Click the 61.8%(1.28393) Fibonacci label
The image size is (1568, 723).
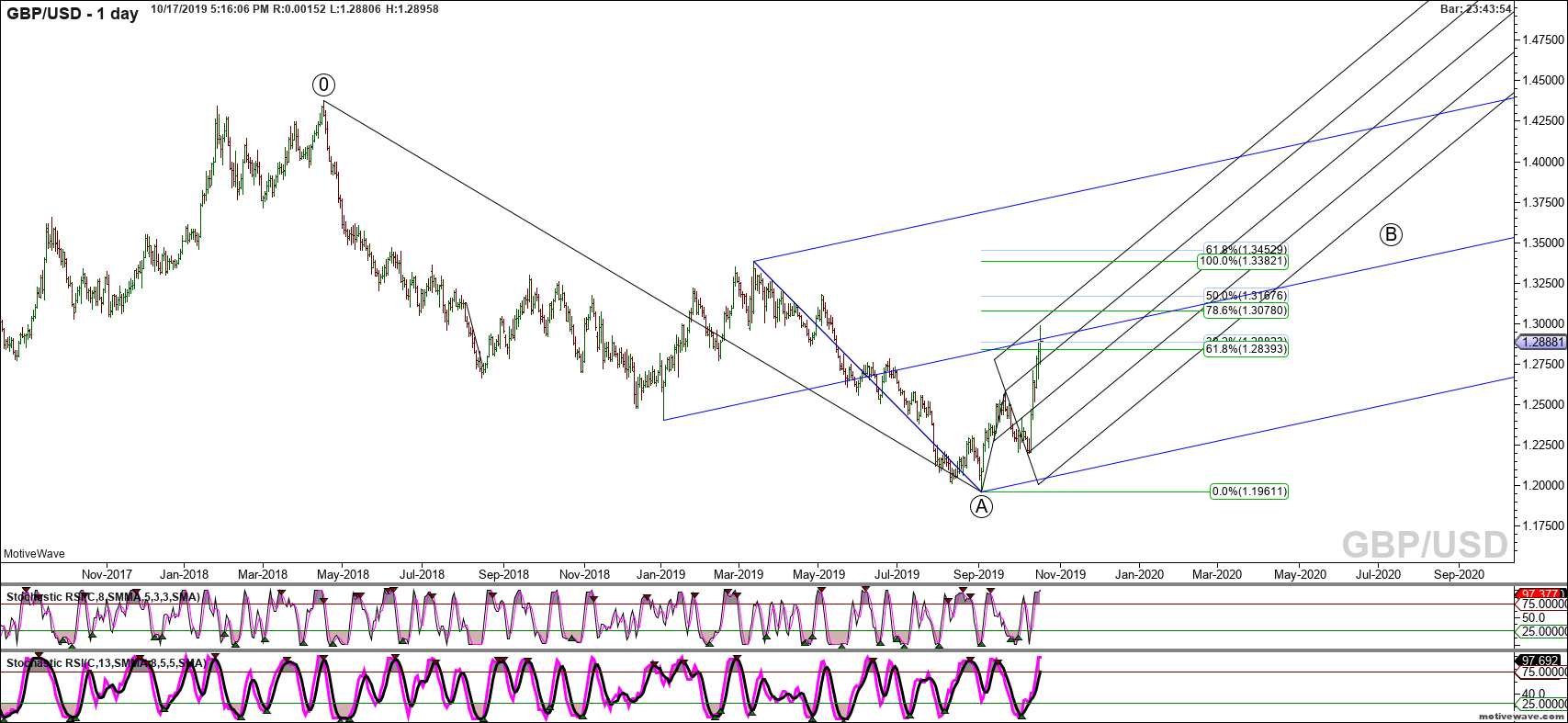tap(1246, 350)
